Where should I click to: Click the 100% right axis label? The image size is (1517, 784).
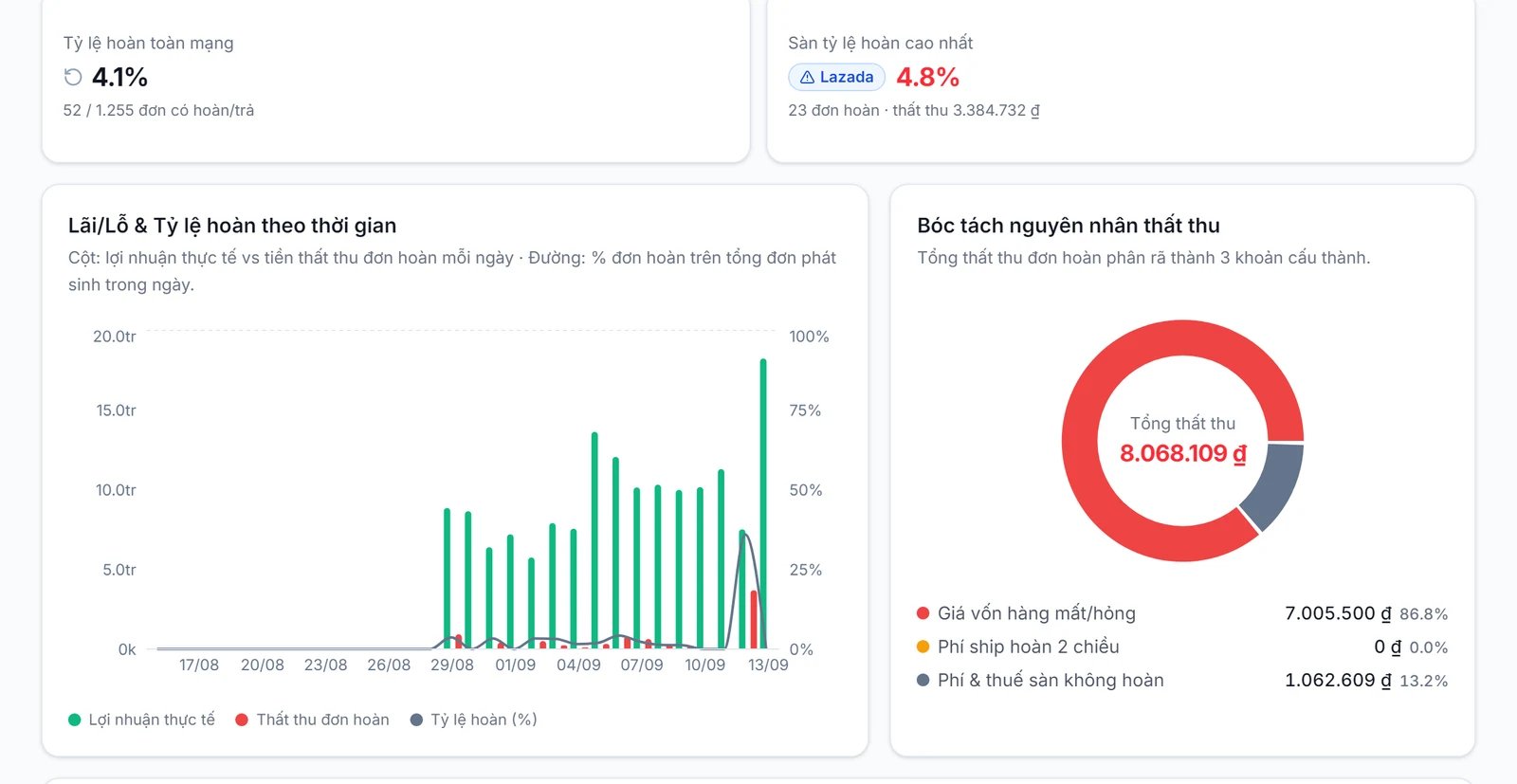[x=809, y=337]
